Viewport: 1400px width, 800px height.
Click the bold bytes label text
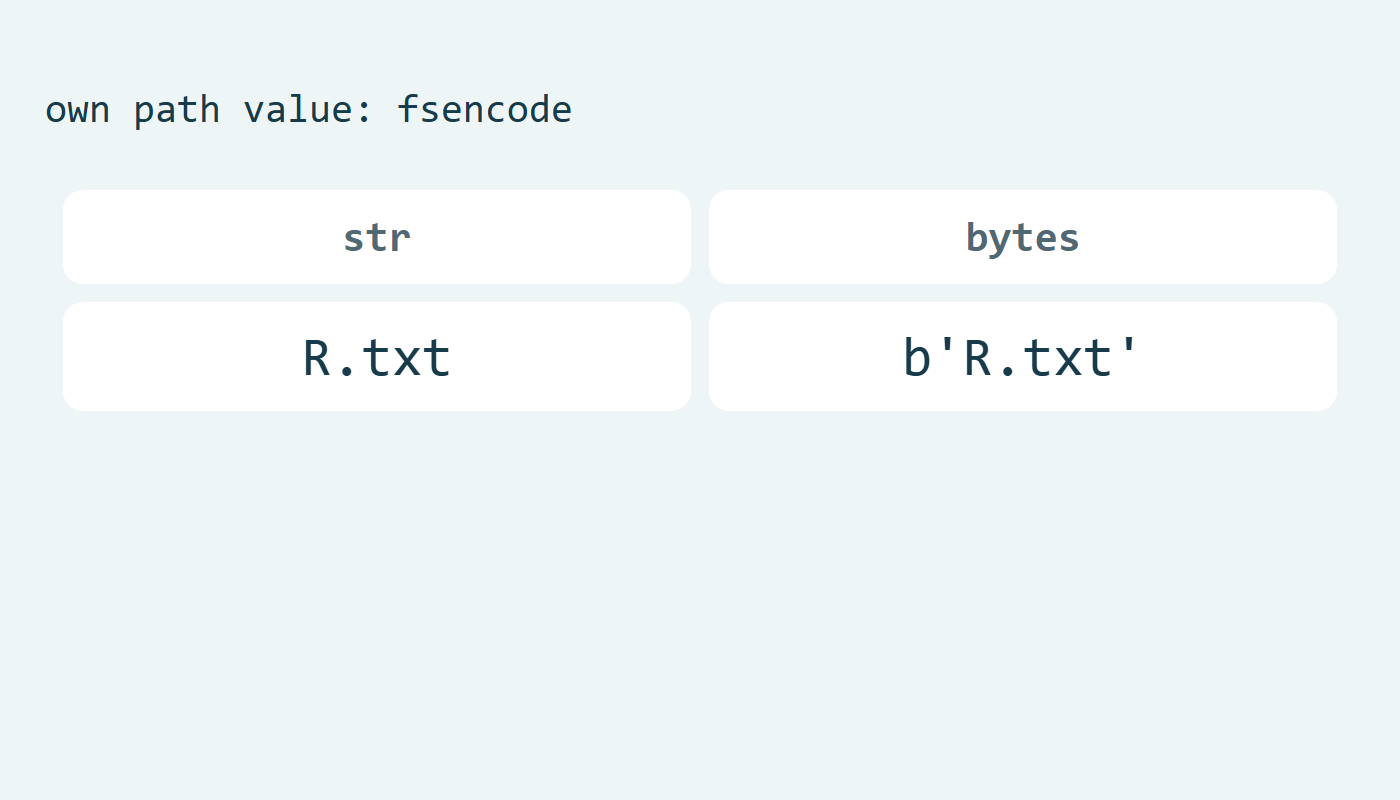[1023, 239]
